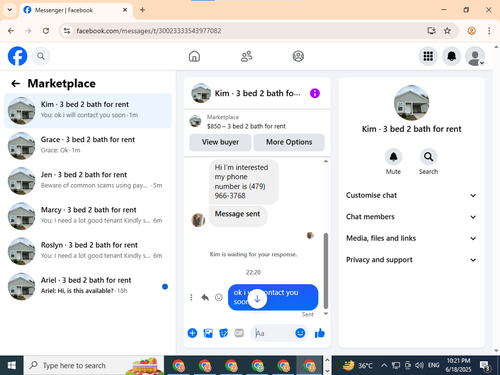The width and height of the screenshot is (500, 375).
Task: Open Marcy conversation in list
Action: pos(88,216)
